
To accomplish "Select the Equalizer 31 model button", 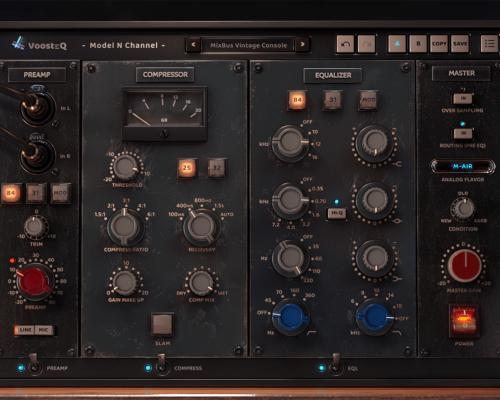I will click(333, 99).
